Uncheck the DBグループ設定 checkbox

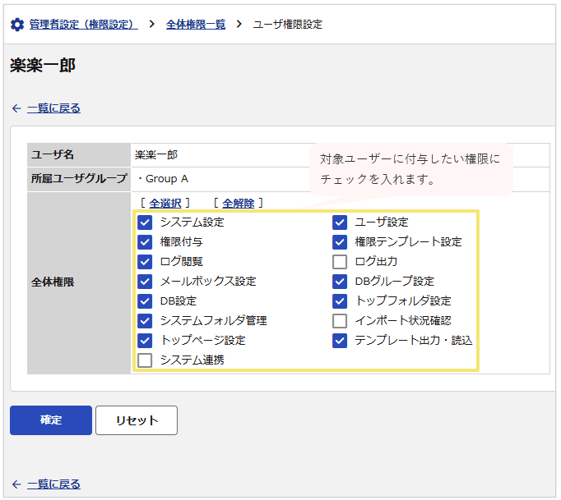click(x=340, y=282)
